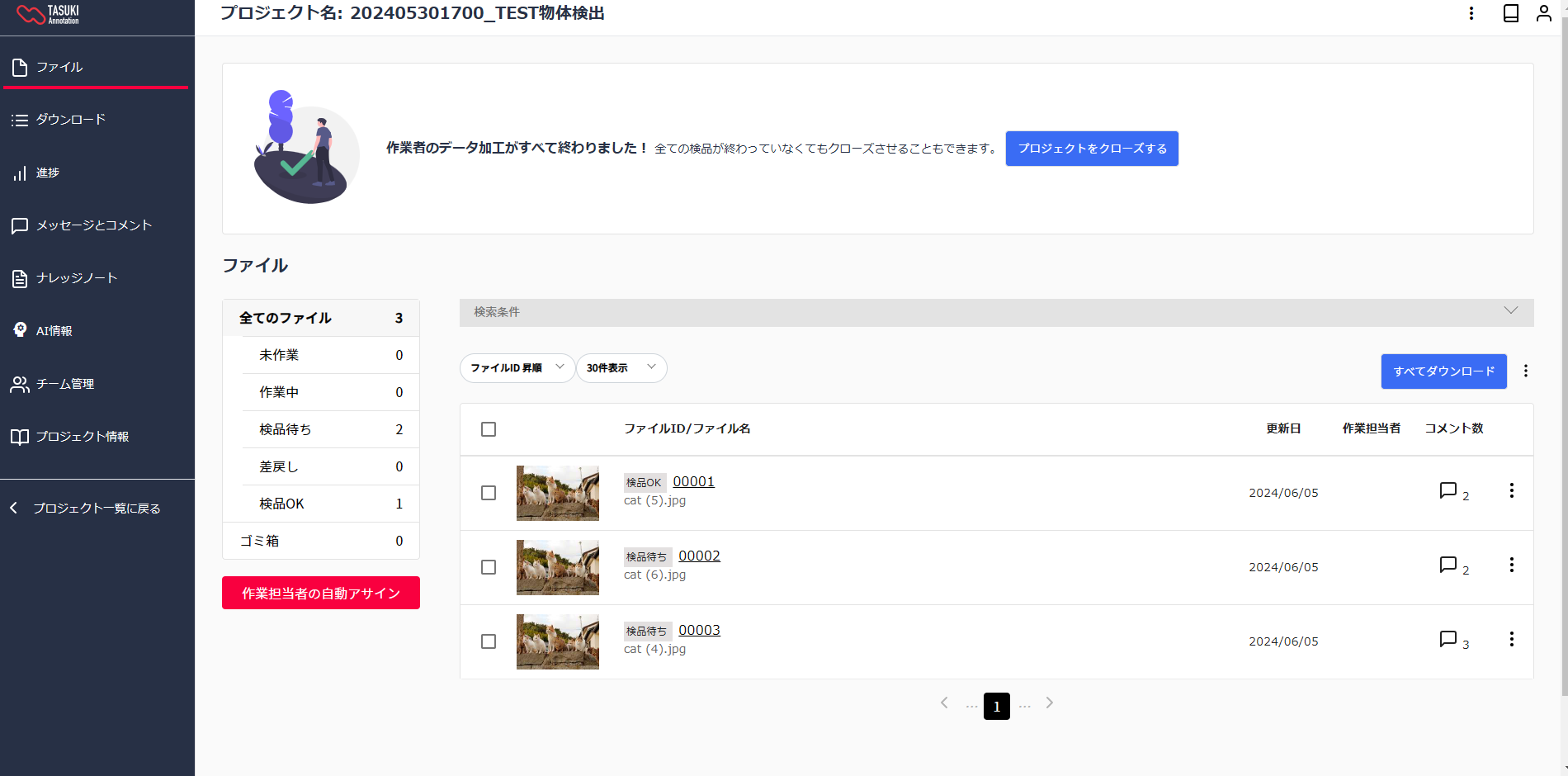Click the ファイル page icon in sidebar
The width and height of the screenshot is (1568, 776).
point(20,67)
